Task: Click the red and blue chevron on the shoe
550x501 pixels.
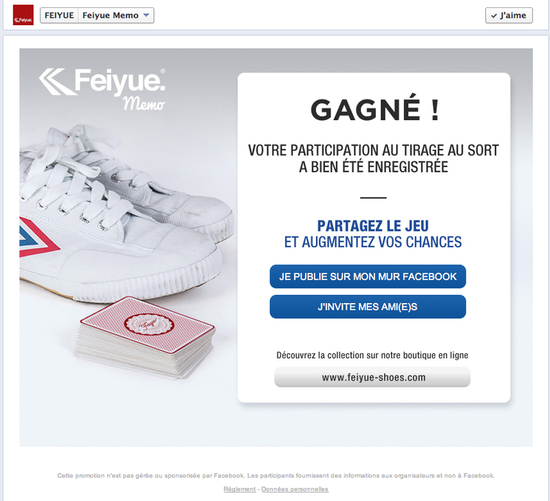Action: coord(38,238)
